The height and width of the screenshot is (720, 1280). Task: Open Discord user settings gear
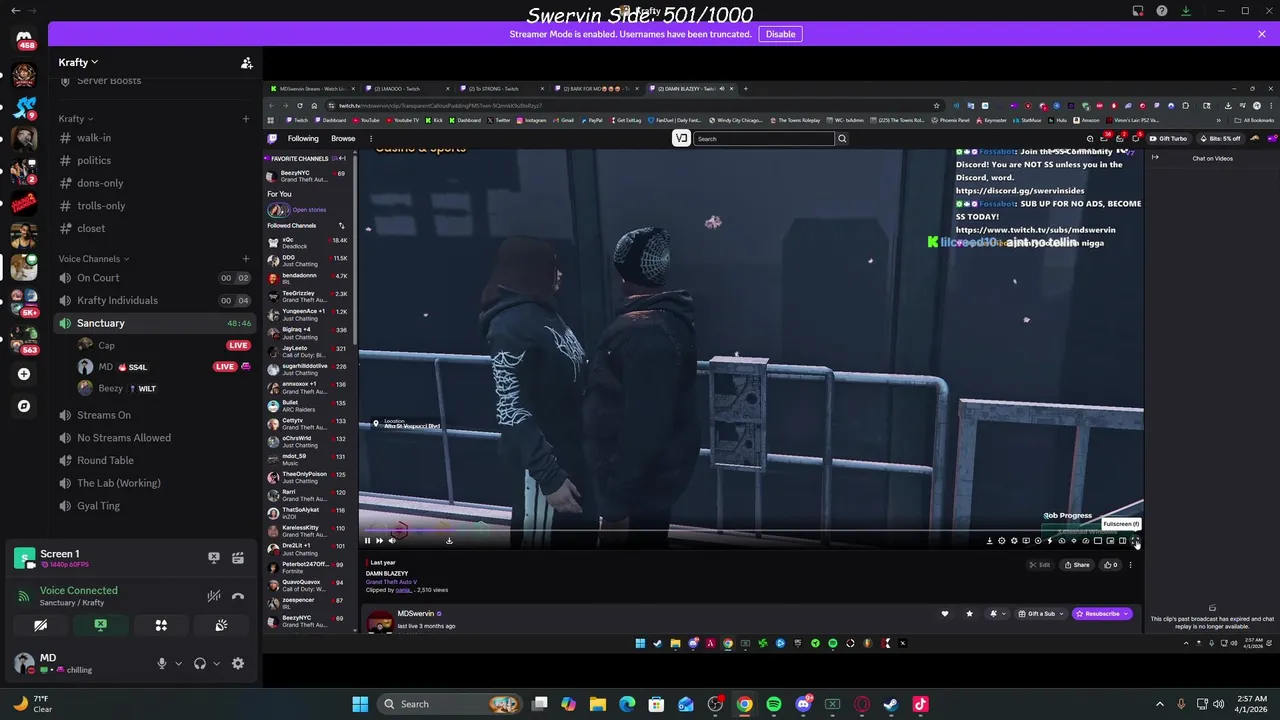point(238,663)
